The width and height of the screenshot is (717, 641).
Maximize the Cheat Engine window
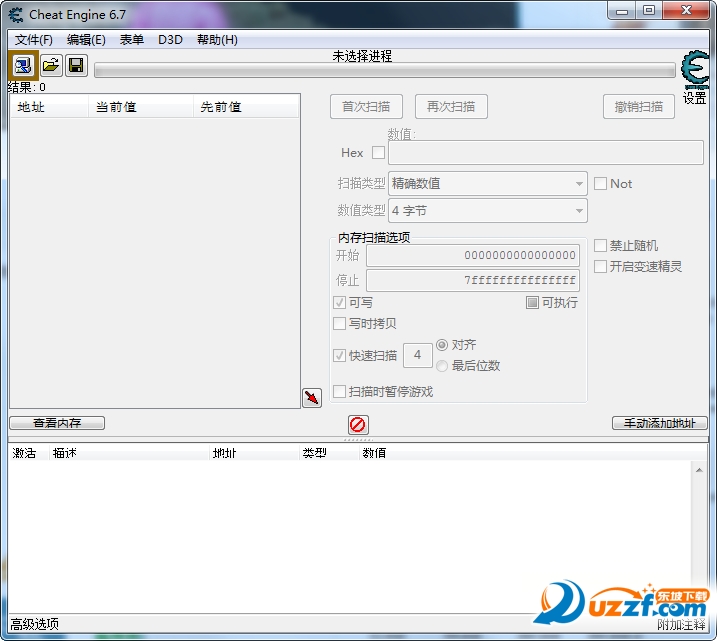[648, 11]
